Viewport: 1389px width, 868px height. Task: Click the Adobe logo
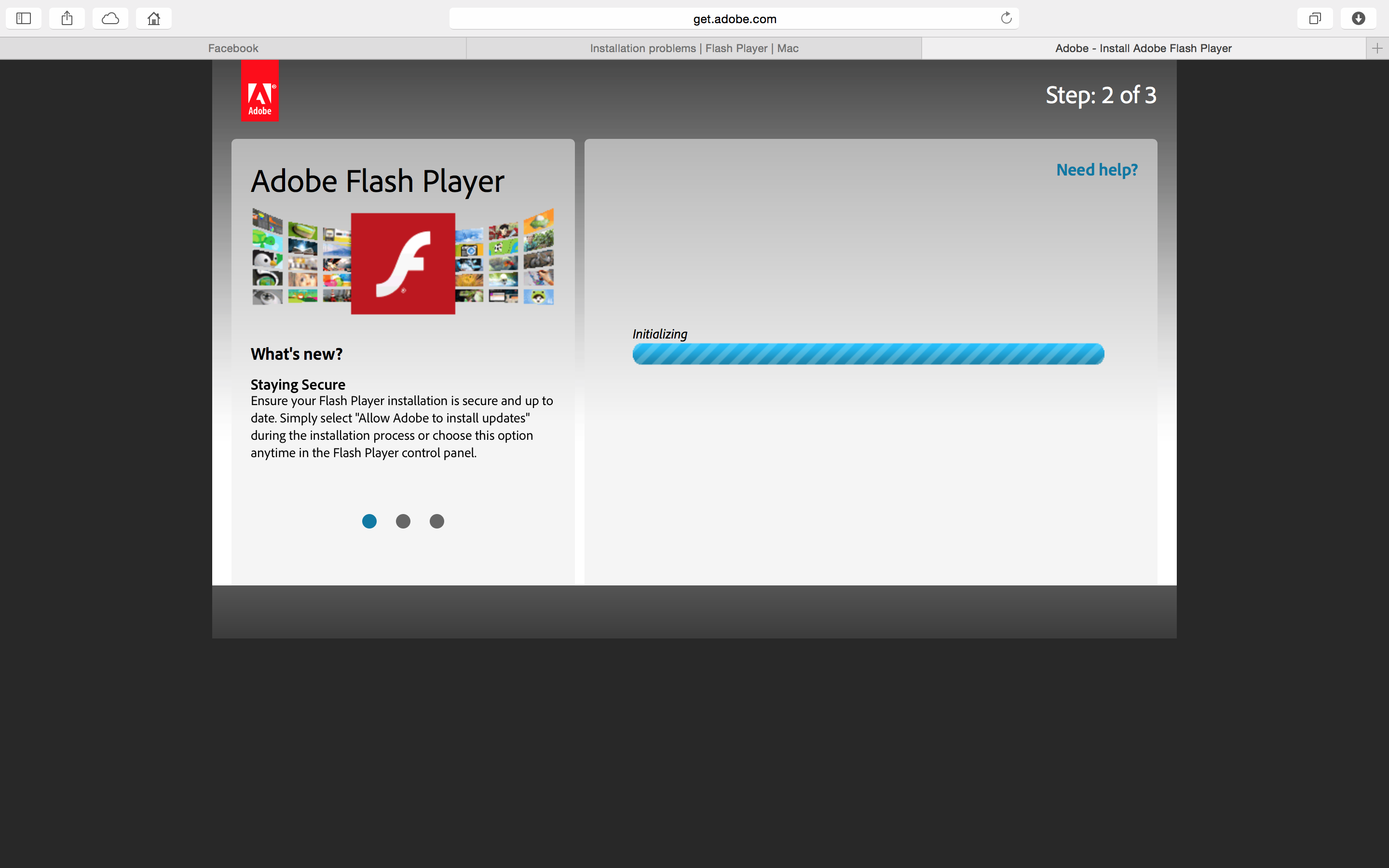tap(259, 91)
